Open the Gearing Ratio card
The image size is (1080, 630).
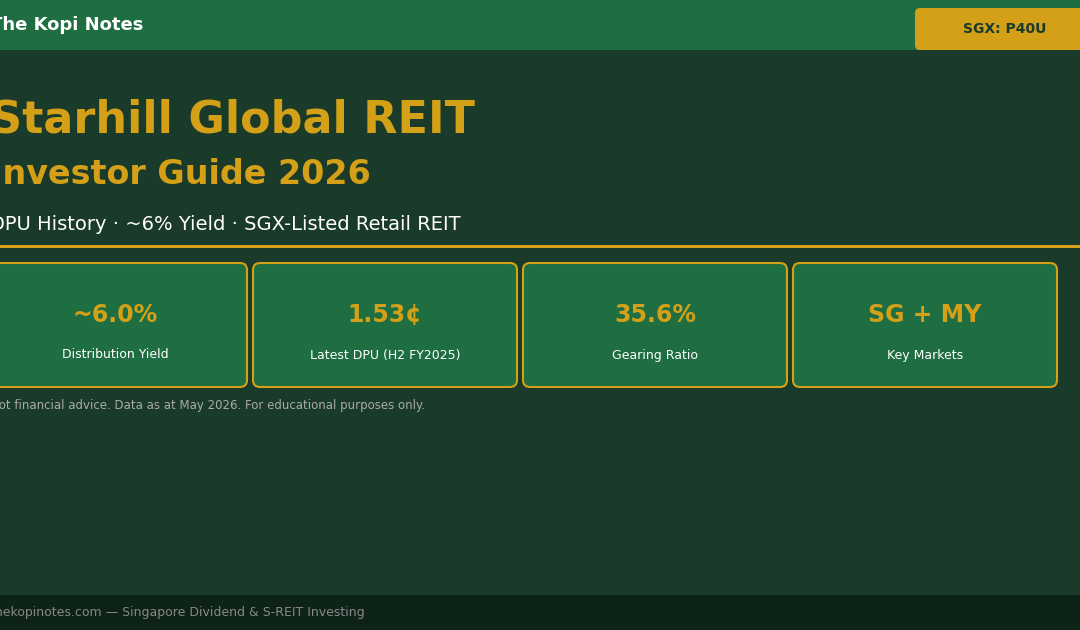(655, 325)
